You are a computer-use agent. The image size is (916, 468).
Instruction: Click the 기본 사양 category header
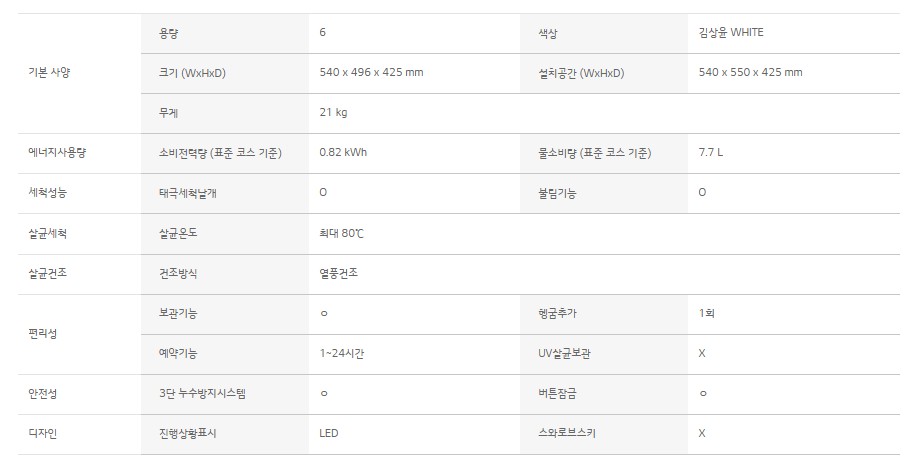49,72
